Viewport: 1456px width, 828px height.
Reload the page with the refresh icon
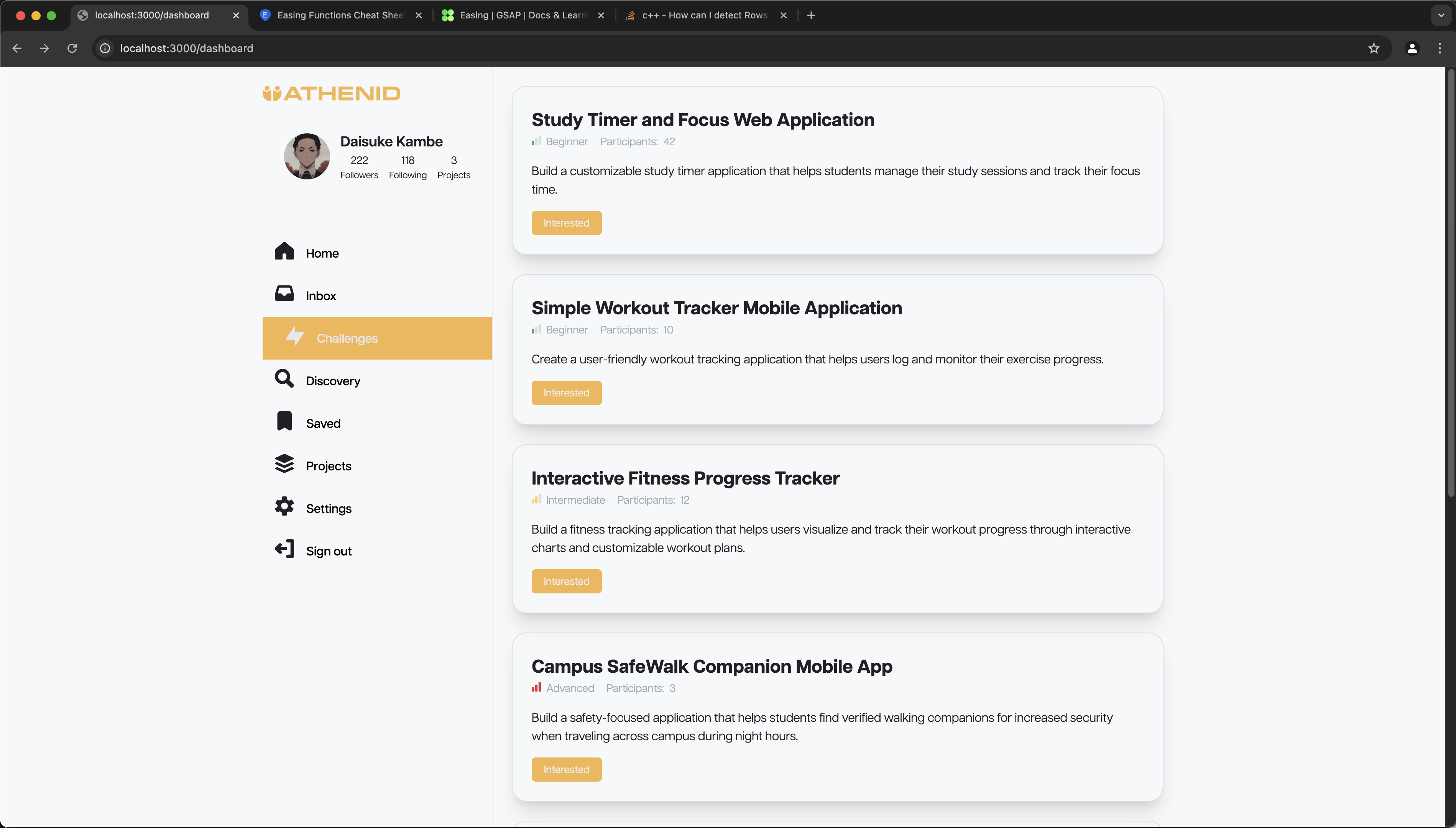[x=72, y=48]
